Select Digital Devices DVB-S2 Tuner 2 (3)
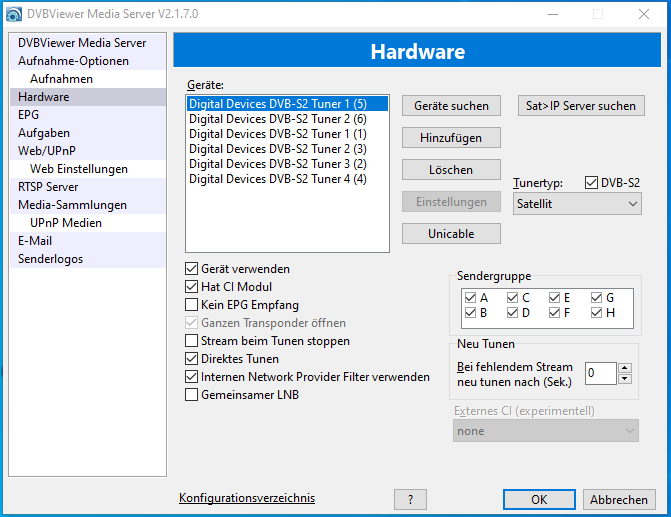This screenshot has height=517, width=671. pyautogui.click(x=287, y=149)
